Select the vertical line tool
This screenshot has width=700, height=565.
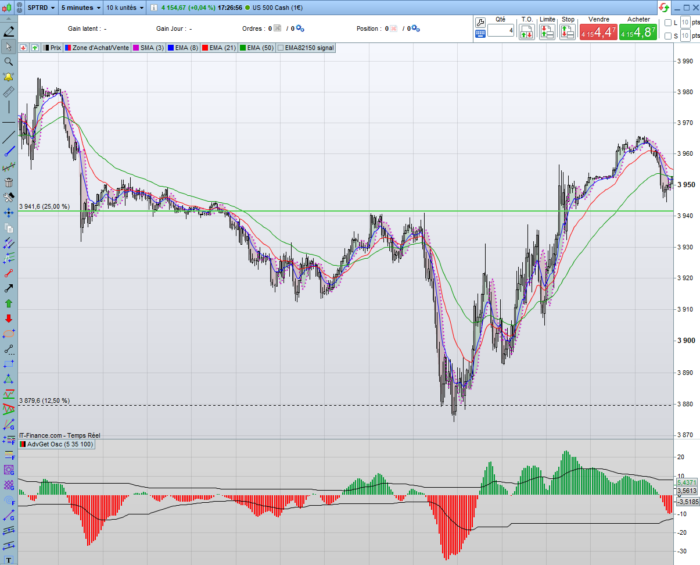coord(8,107)
